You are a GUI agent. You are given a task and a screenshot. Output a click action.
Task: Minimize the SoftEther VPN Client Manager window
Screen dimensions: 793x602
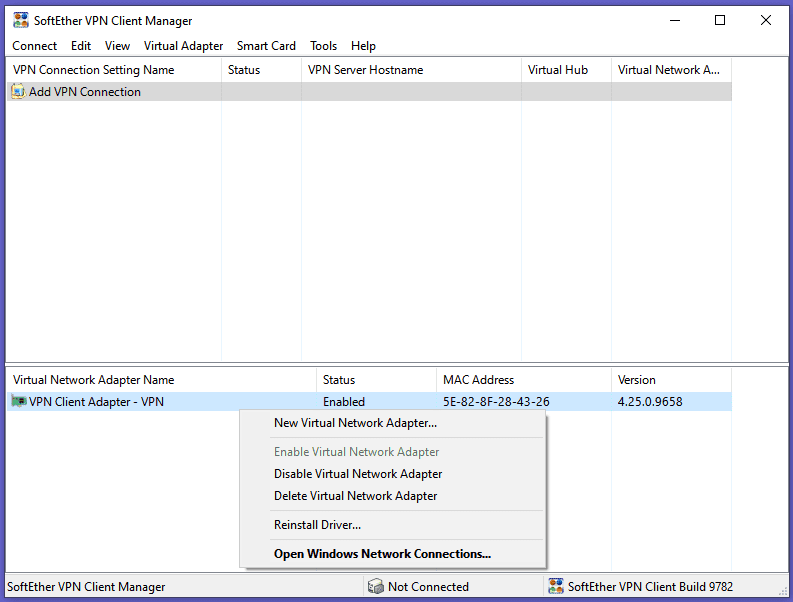675,20
